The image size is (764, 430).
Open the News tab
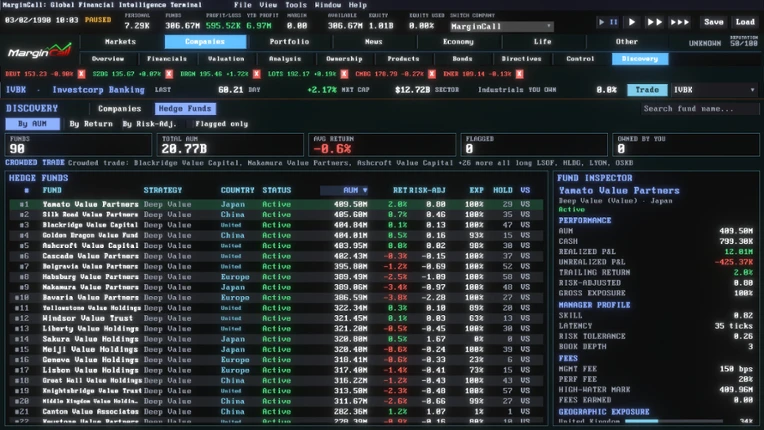click(374, 42)
